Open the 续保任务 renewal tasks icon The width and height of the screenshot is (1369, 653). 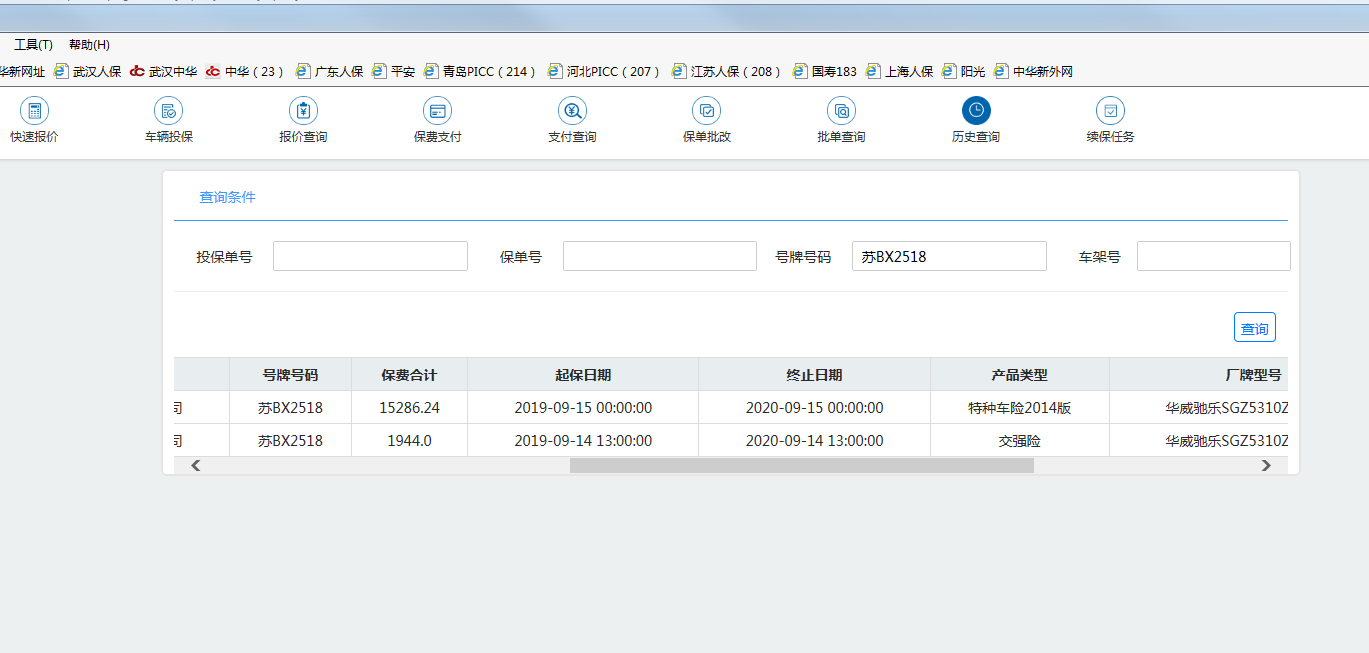coord(1110,112)
